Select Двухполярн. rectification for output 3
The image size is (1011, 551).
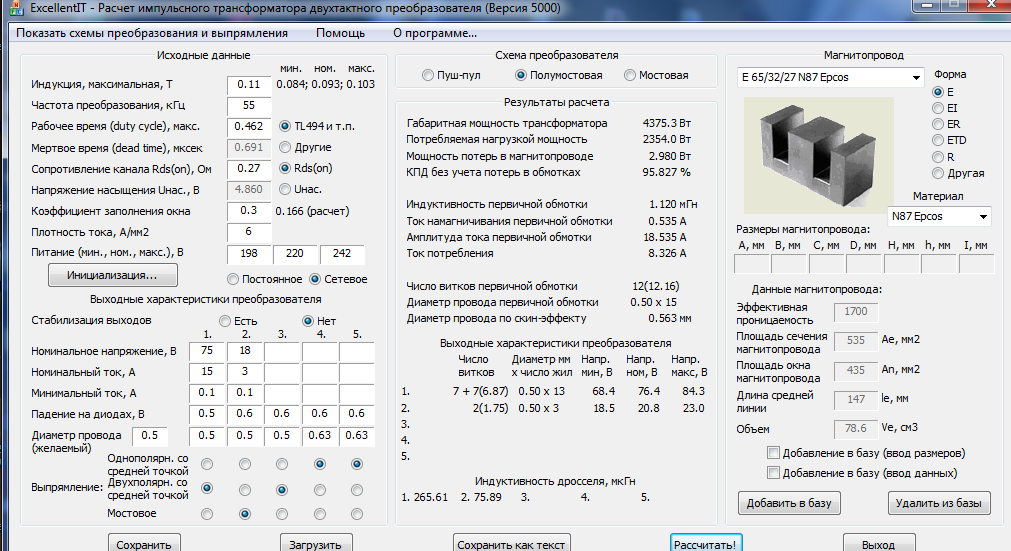point(282,490)
